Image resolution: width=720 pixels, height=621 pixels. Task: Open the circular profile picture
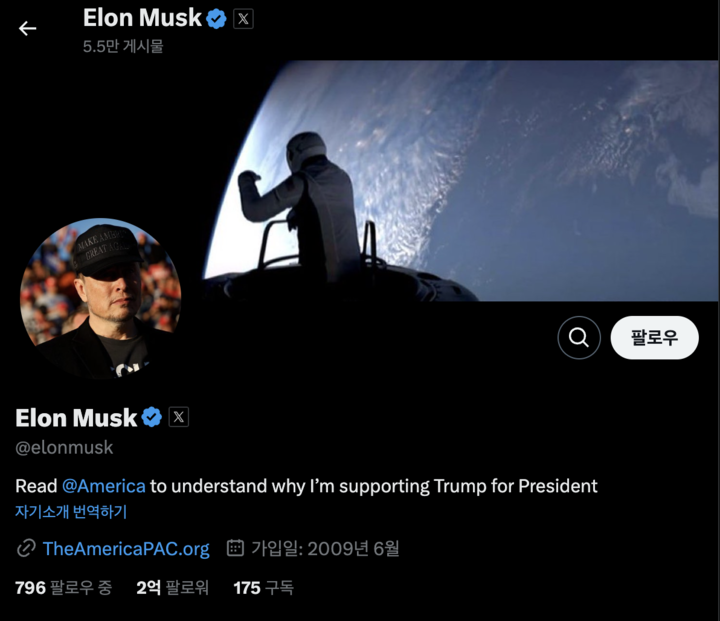pyautogui.click(x=101, y=299)
